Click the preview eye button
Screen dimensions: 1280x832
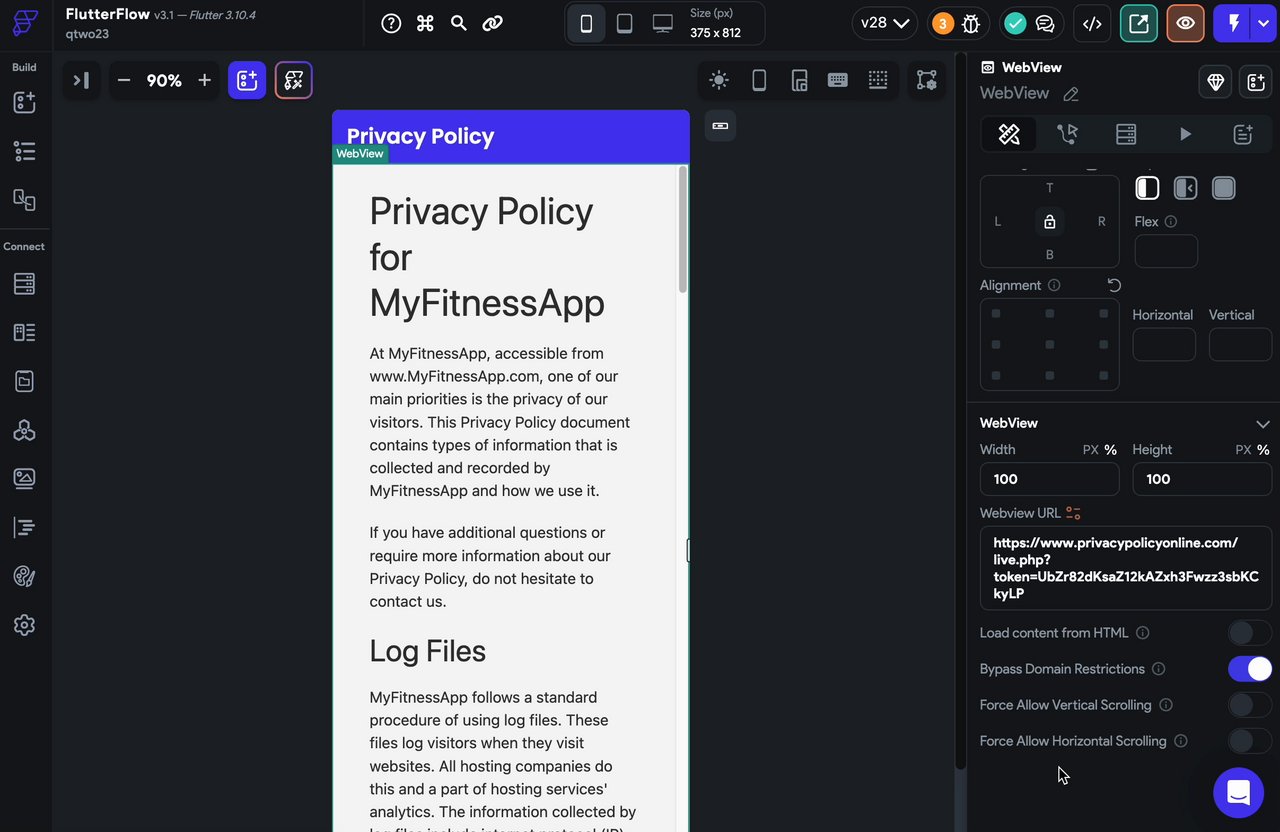[1185, 24]
